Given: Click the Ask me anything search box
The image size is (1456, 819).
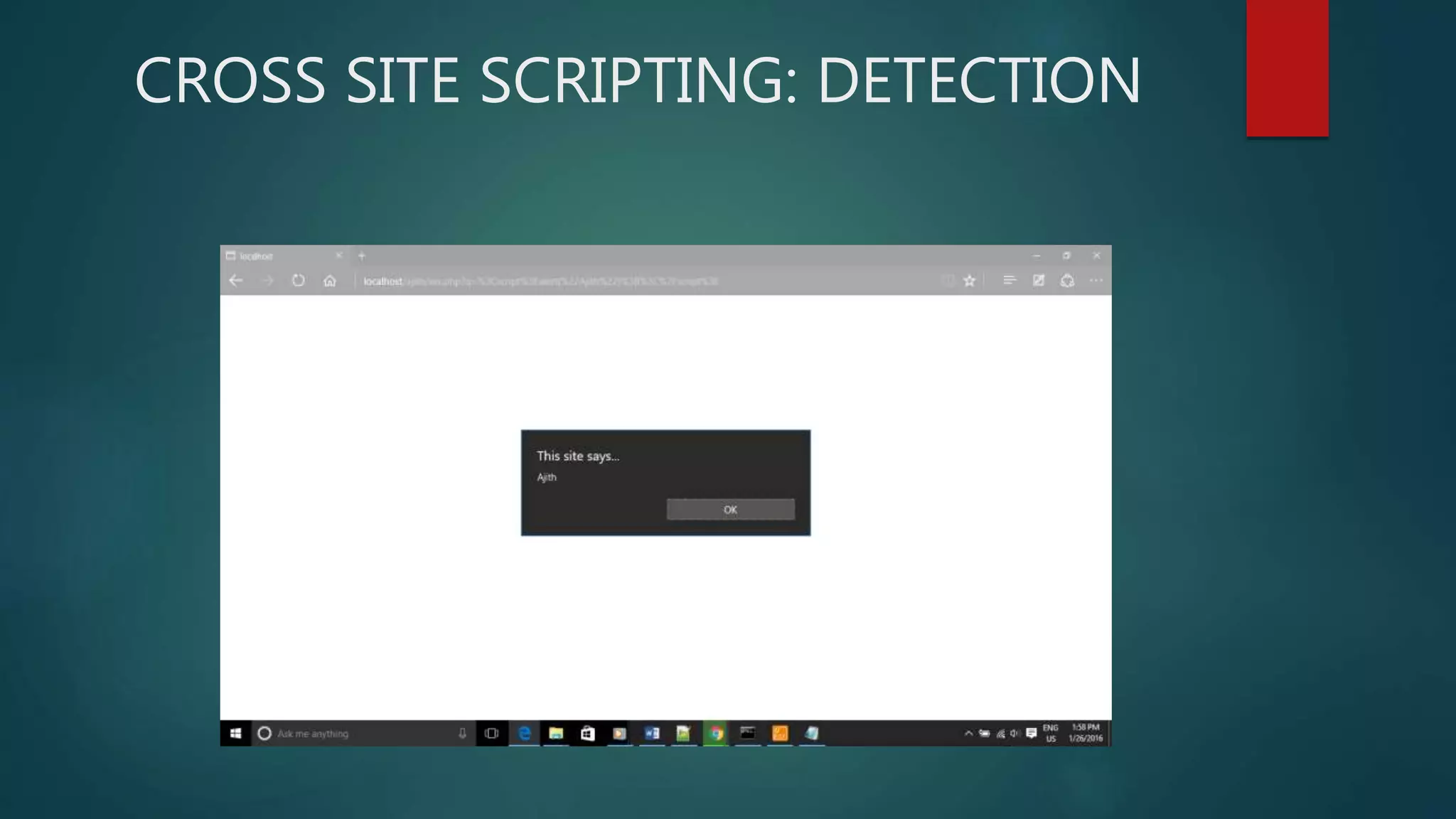Looking at the screenshot, I should 363,734.
